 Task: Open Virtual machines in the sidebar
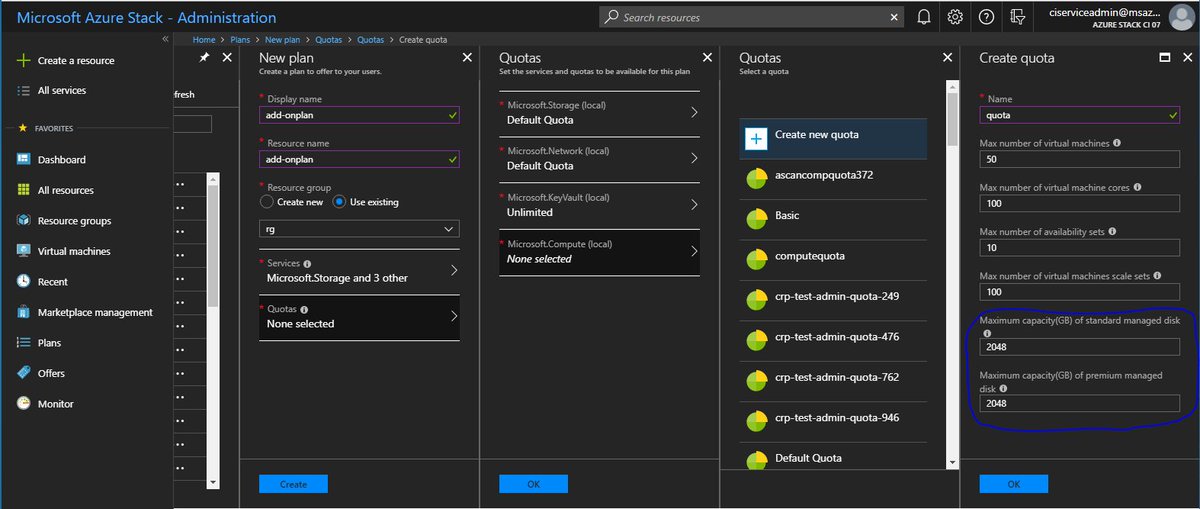coord(74,251)
